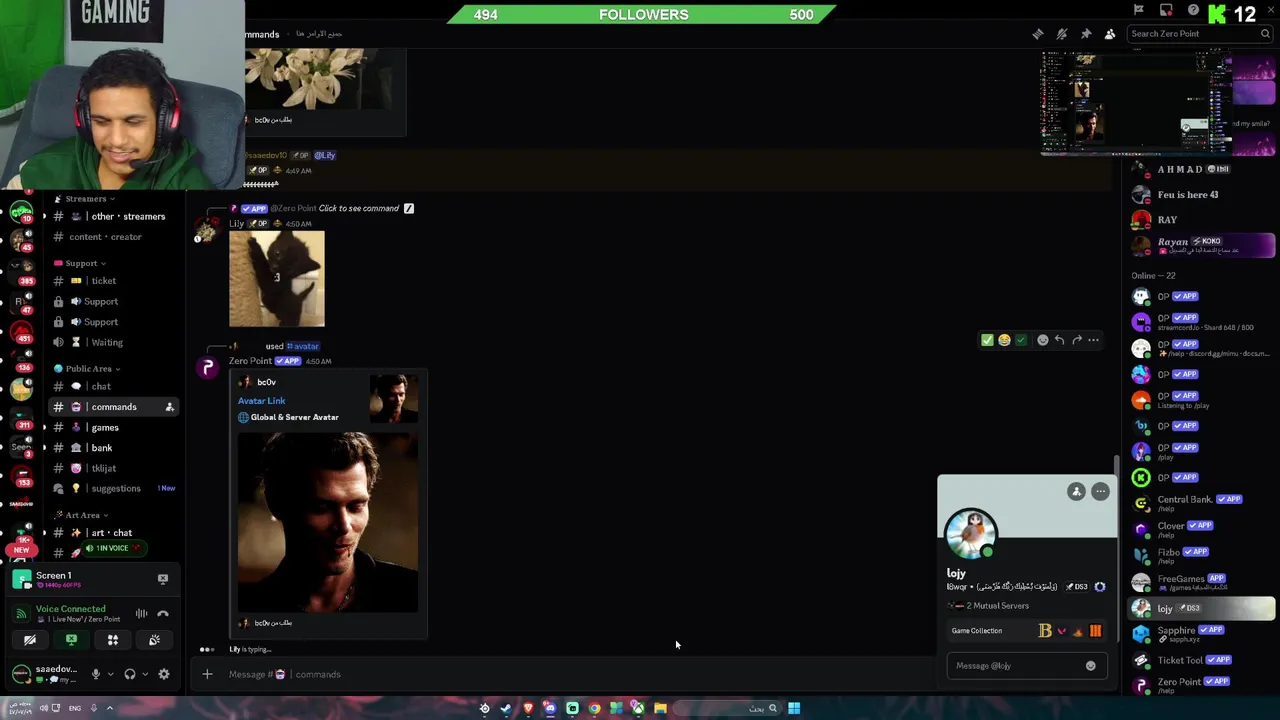This screenshot has width=1280, height=720.
Task: Open activities button in voice panel
Action: 113,640
